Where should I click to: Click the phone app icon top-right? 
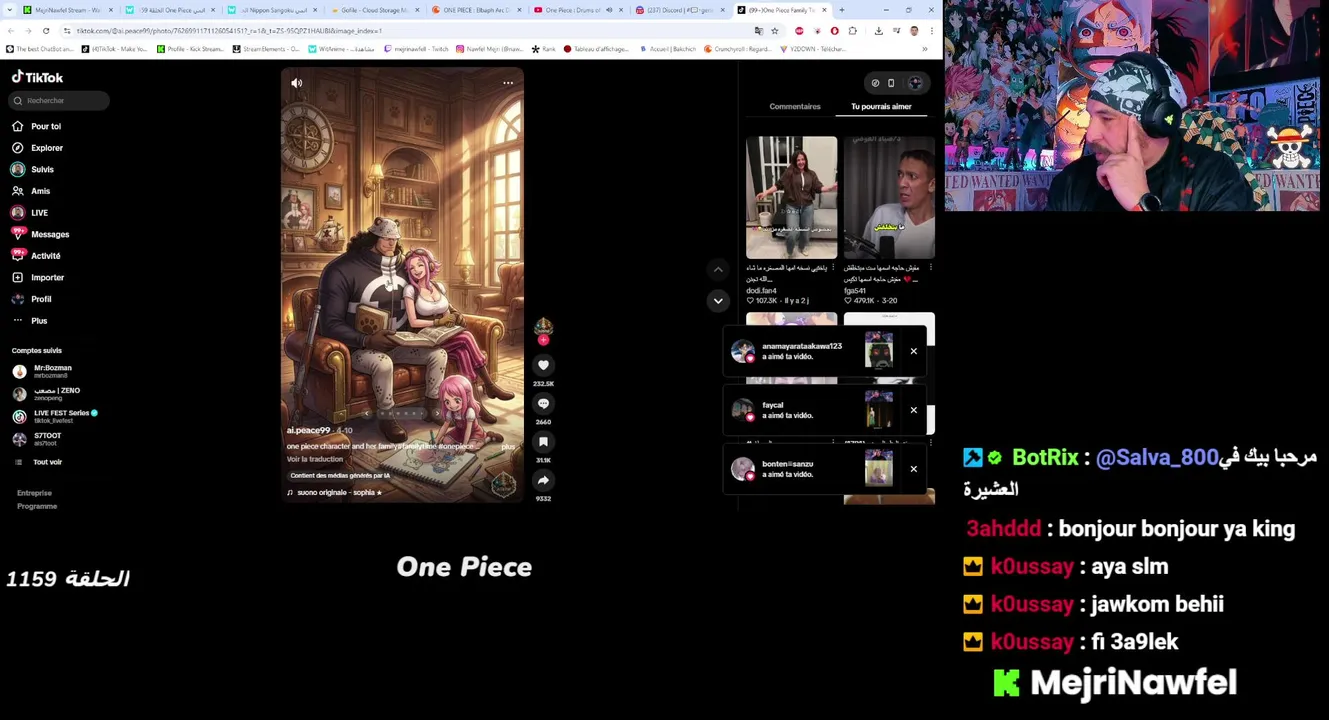[x=891, y=83]
